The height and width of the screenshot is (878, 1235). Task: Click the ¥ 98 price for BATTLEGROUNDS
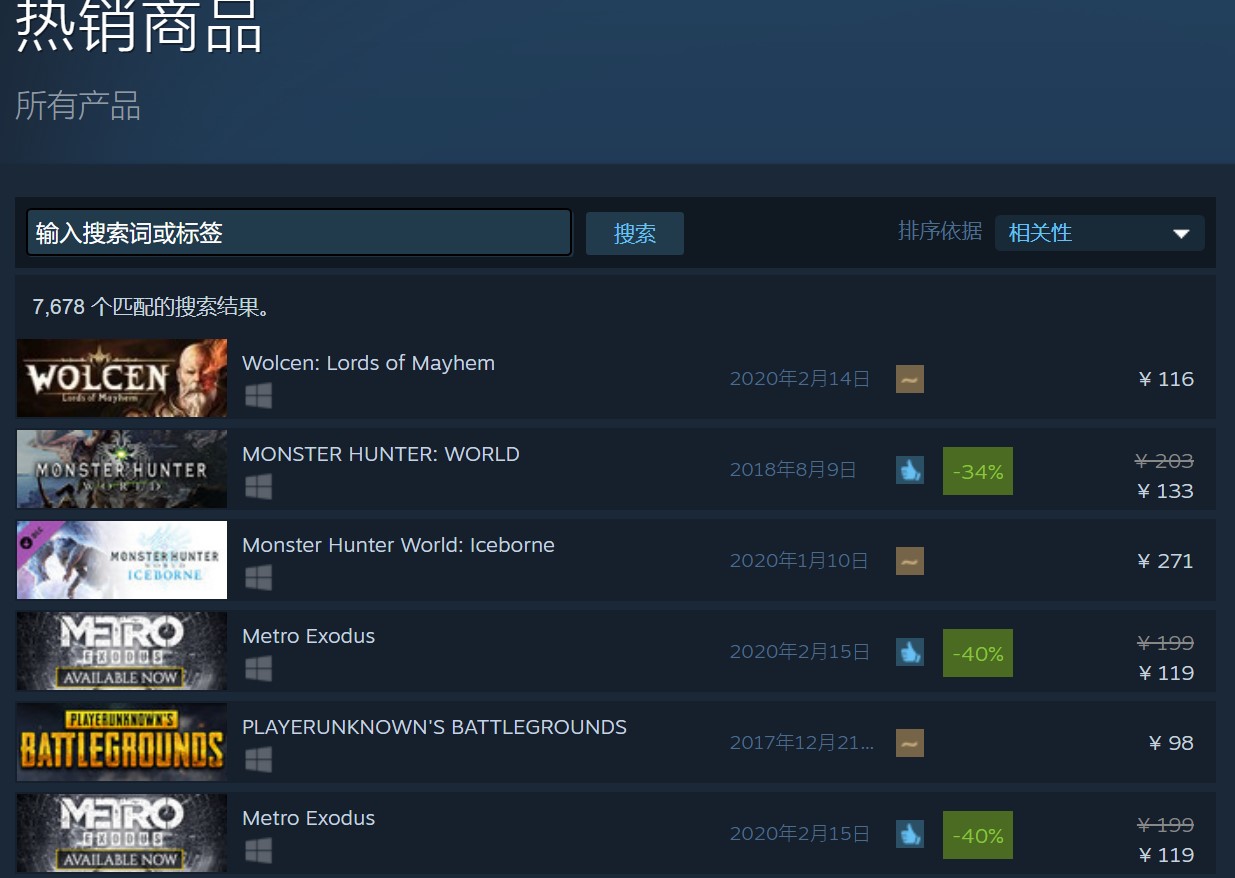1172,743
